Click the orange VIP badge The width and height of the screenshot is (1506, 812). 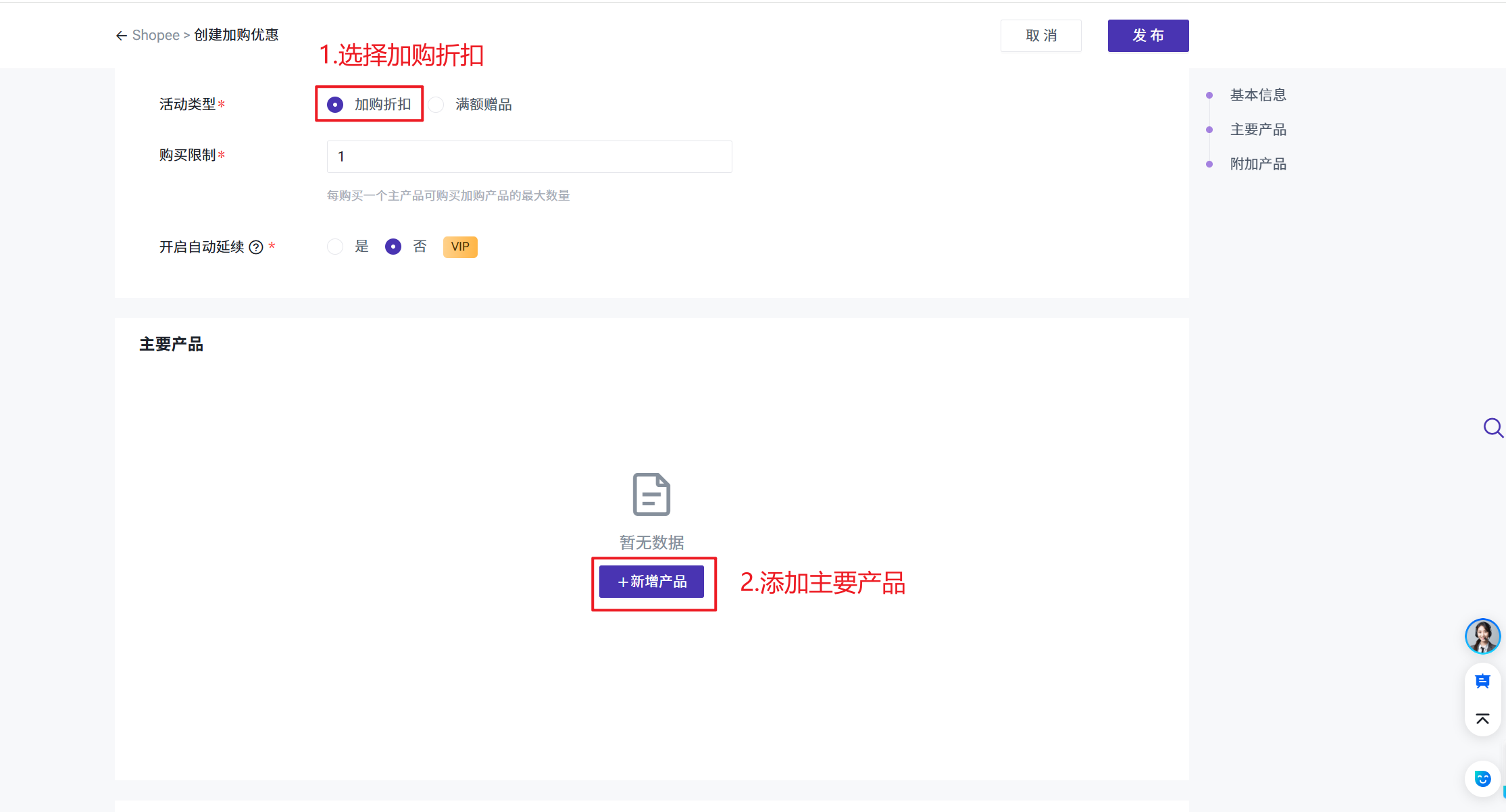point(460,247)
